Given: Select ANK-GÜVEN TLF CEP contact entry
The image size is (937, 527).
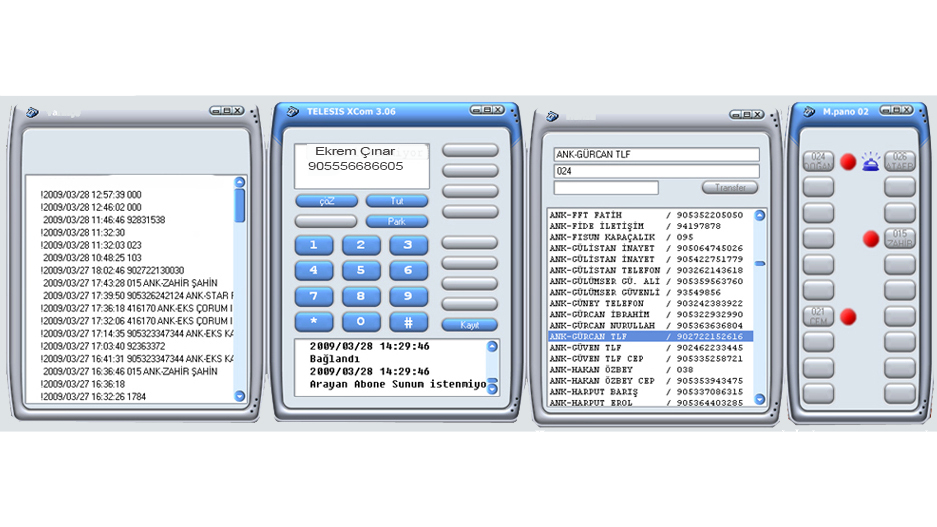Looking at the screenshot, I should [x=649, y=358].
